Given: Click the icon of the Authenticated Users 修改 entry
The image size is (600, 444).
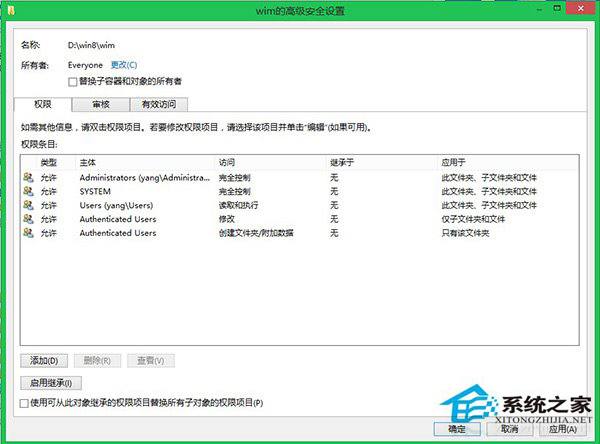Looking at the screenshot, I should pyautogui.click(x=27, y=219).
